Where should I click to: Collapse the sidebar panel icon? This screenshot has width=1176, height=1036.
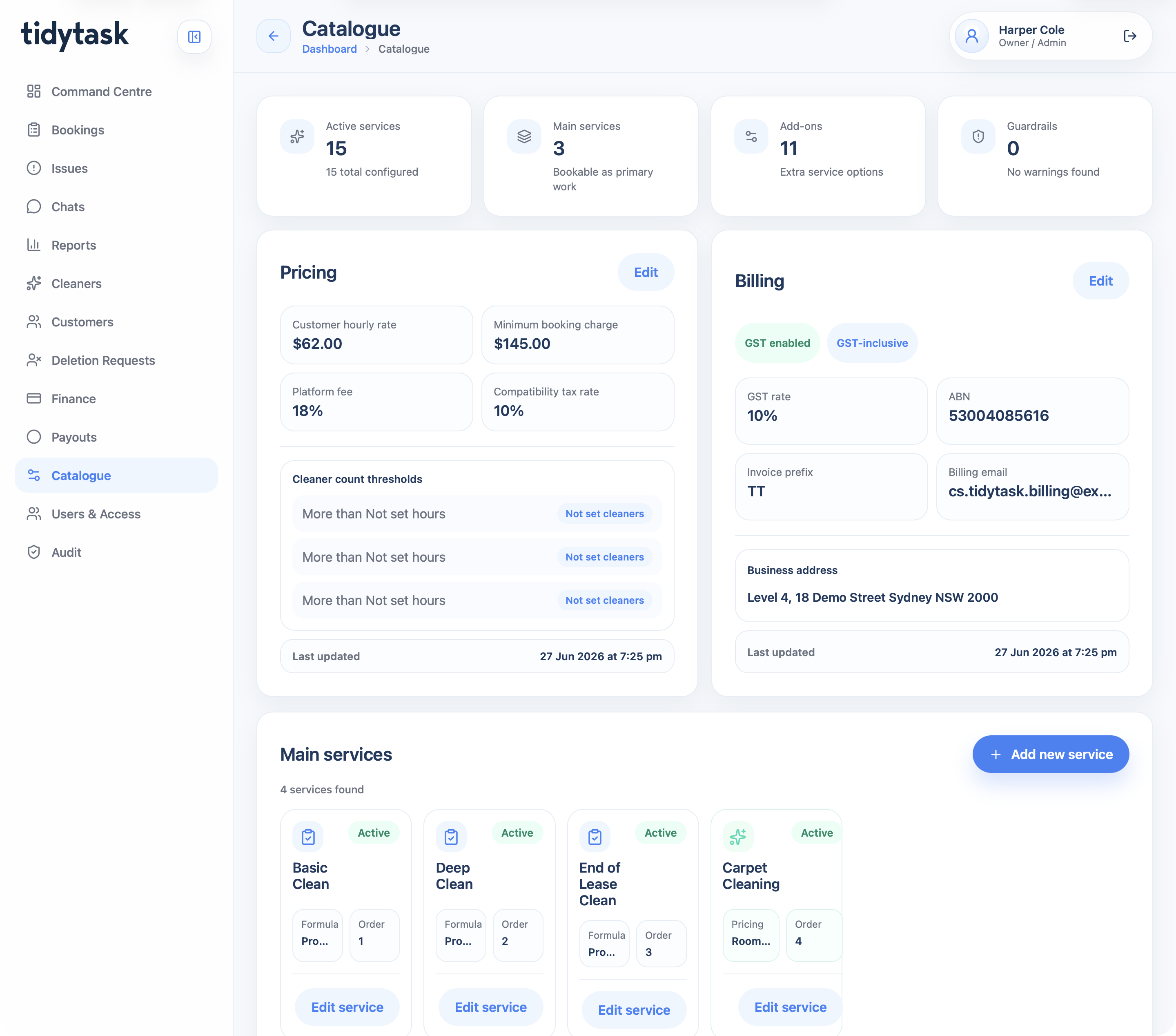pos(194,37)
